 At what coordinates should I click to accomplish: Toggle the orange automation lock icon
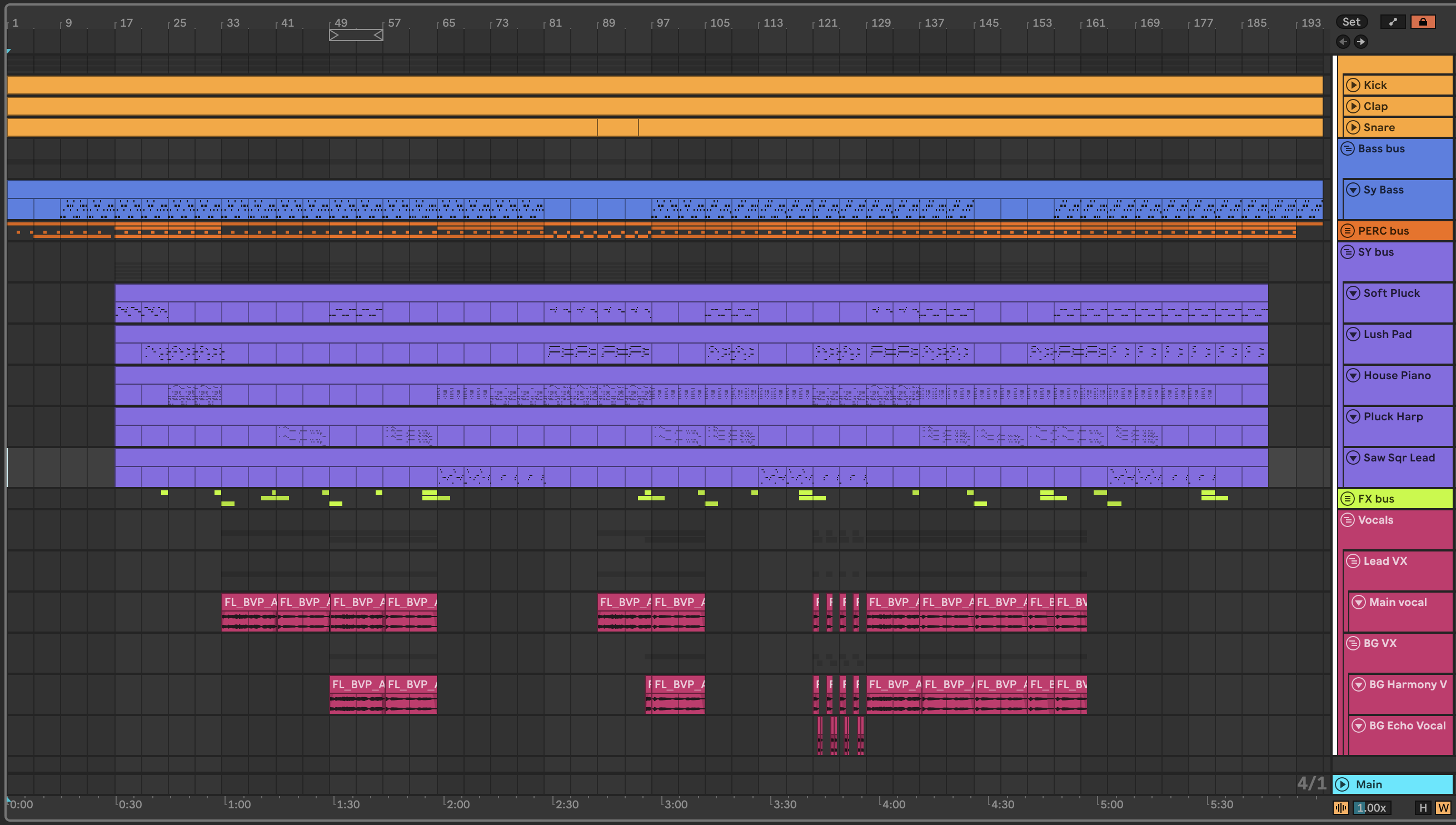pyautogui.click(x=1423, y=22)
